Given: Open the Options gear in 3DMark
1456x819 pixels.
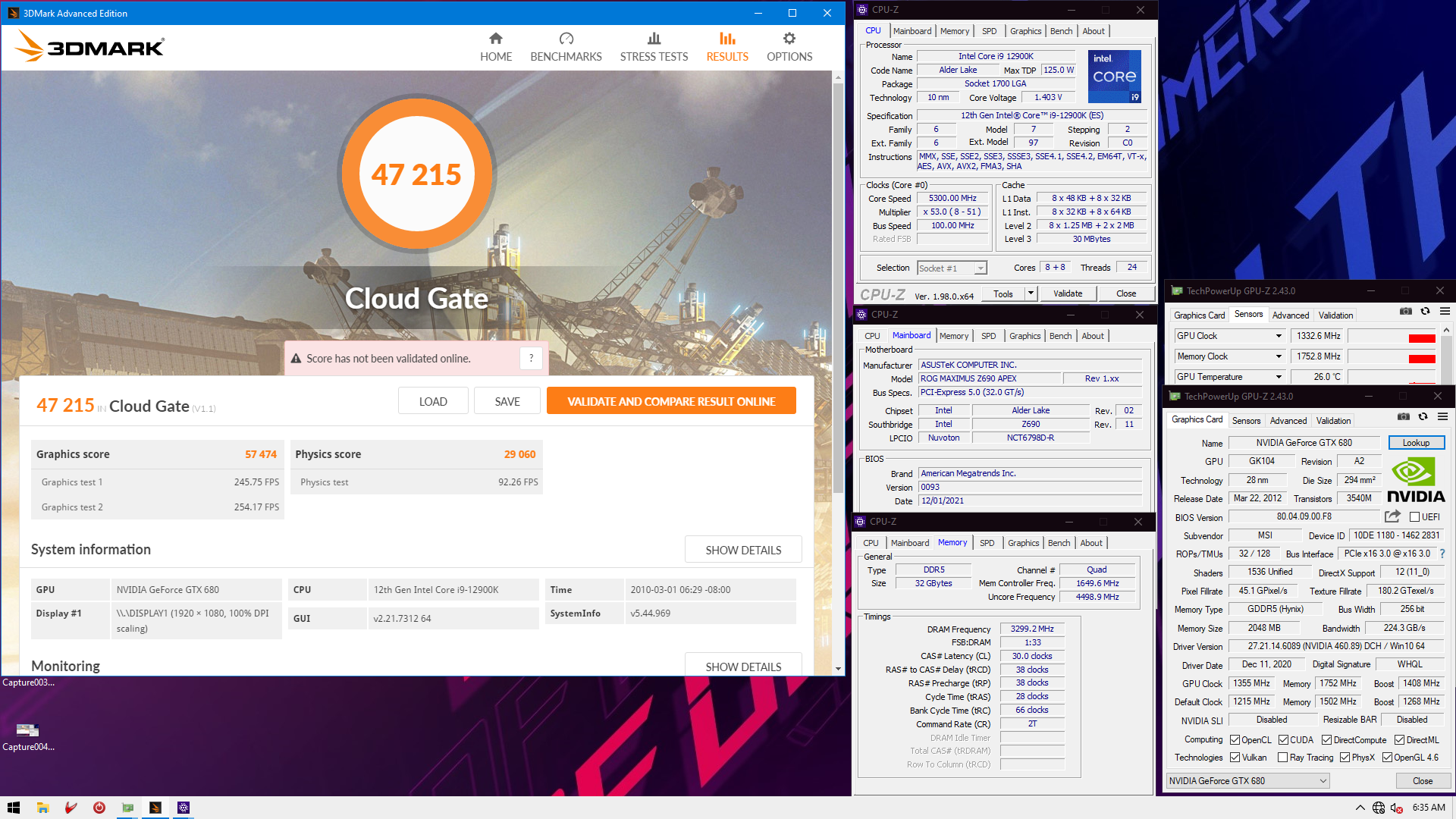Looking at the screenshot, I should click(789, 47).
